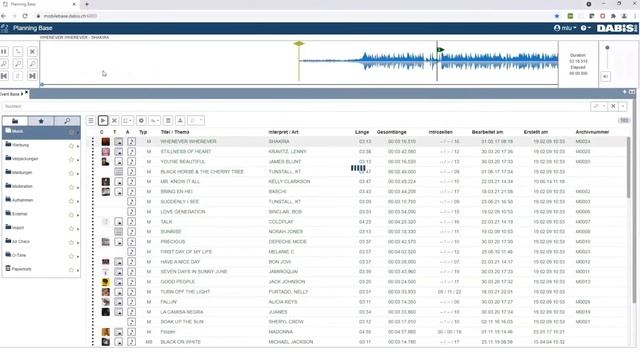Open the dropdown after the download icon
Viewport: 640px width, 360px height.
(196, 120)
